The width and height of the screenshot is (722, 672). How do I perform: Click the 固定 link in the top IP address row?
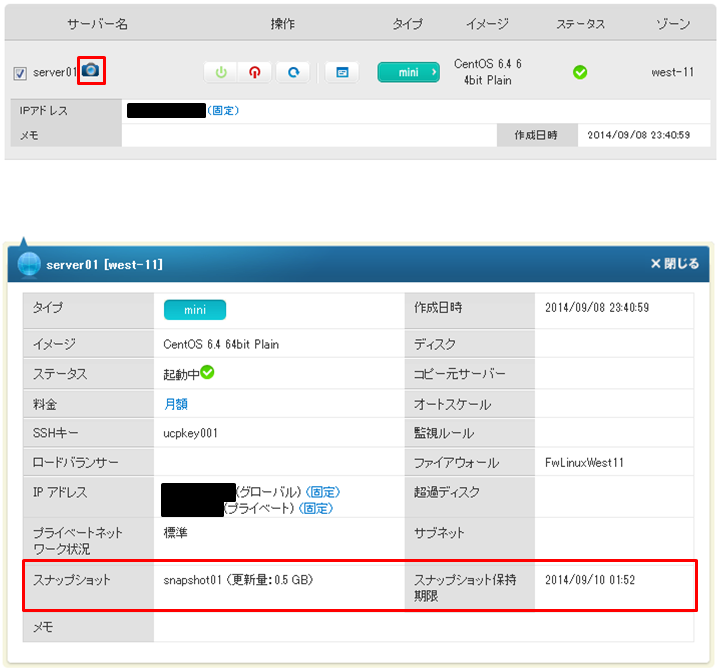[x=223, y=110]
